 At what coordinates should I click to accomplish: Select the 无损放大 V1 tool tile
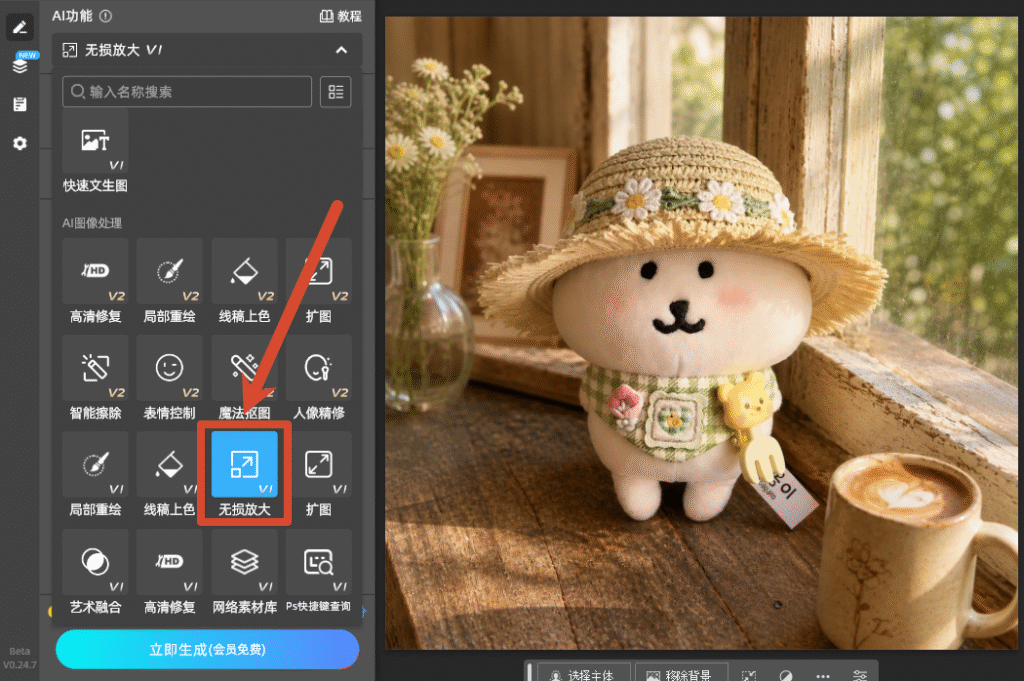tap(244, 474)
